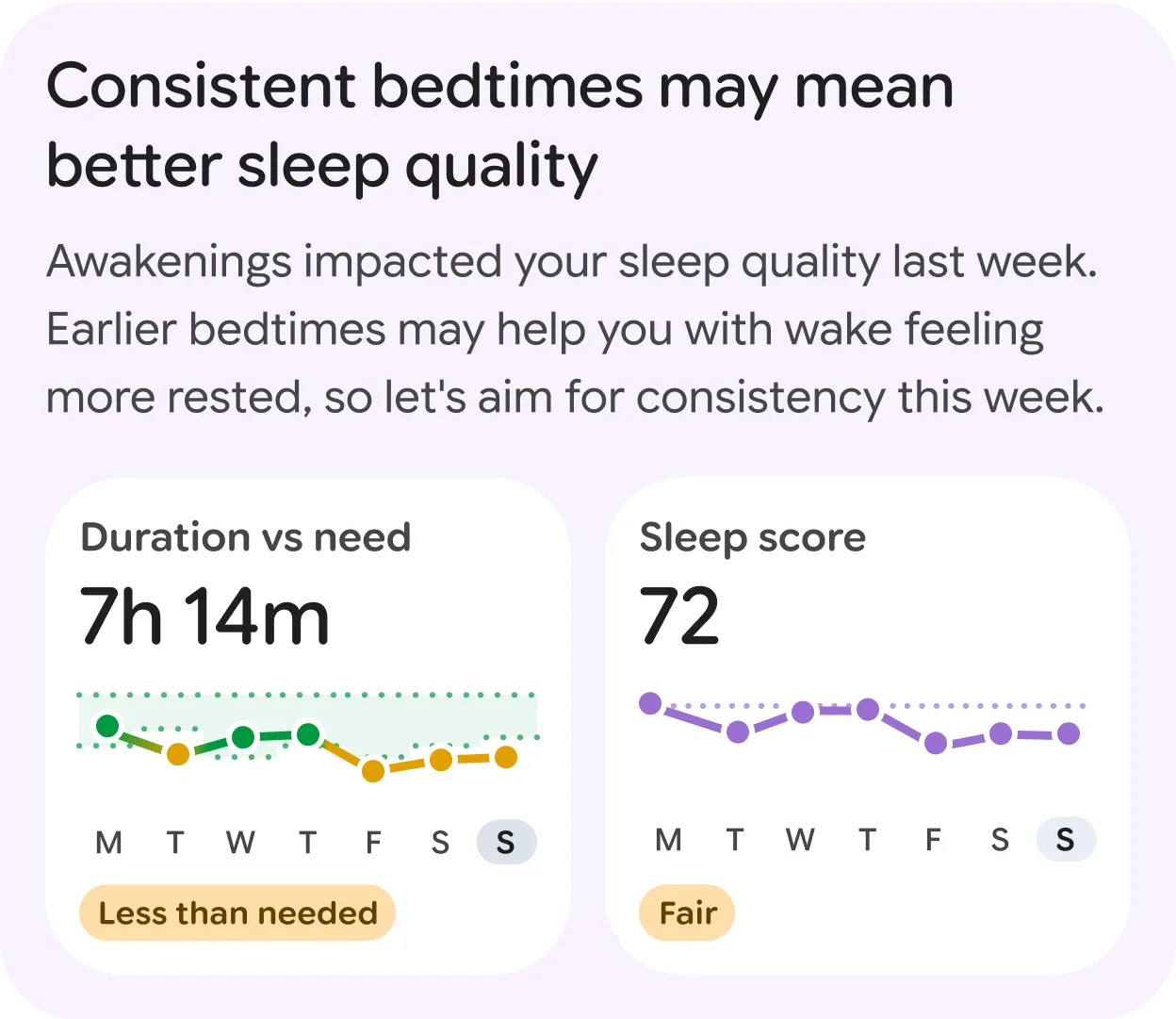
Task: Click the 72 sleep score value
Action: [x=680, y=614]
